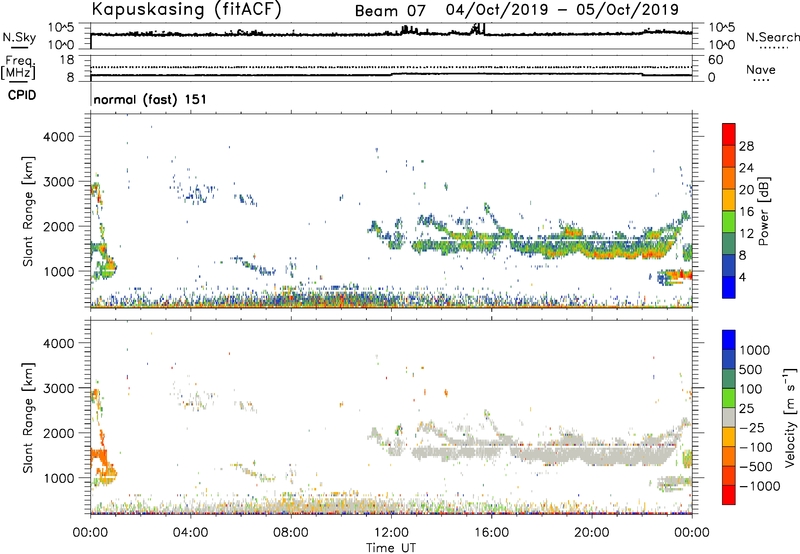Click the 'normal (fast) 151' text

tap(150, 99)
